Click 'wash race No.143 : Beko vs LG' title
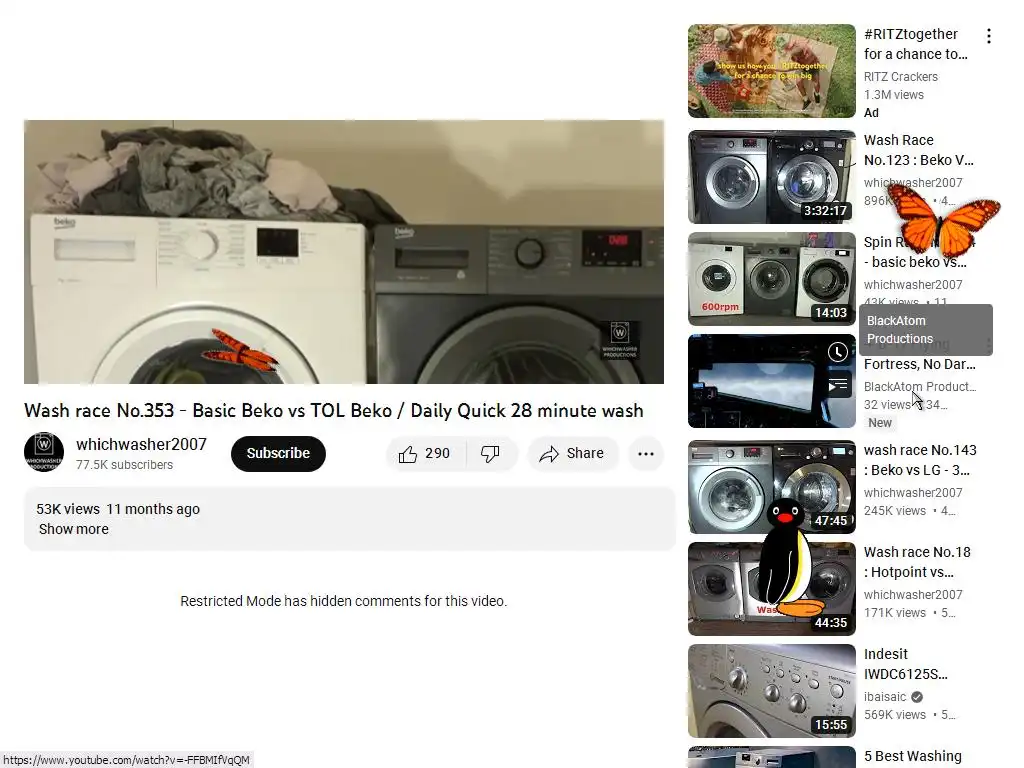The width and height of the screenshot is (1024, 768). tap(920, 460)
